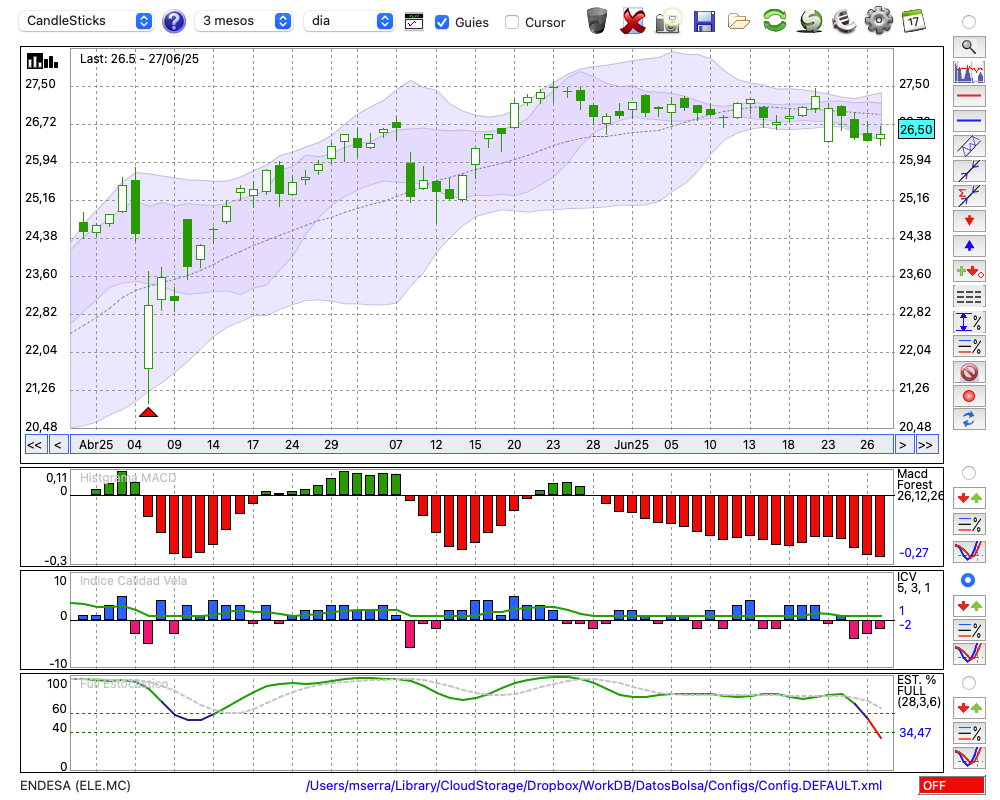Screen dimensions: 1000x800
Task: Click the red prohibition sign icon
Action: pos(969,371)
